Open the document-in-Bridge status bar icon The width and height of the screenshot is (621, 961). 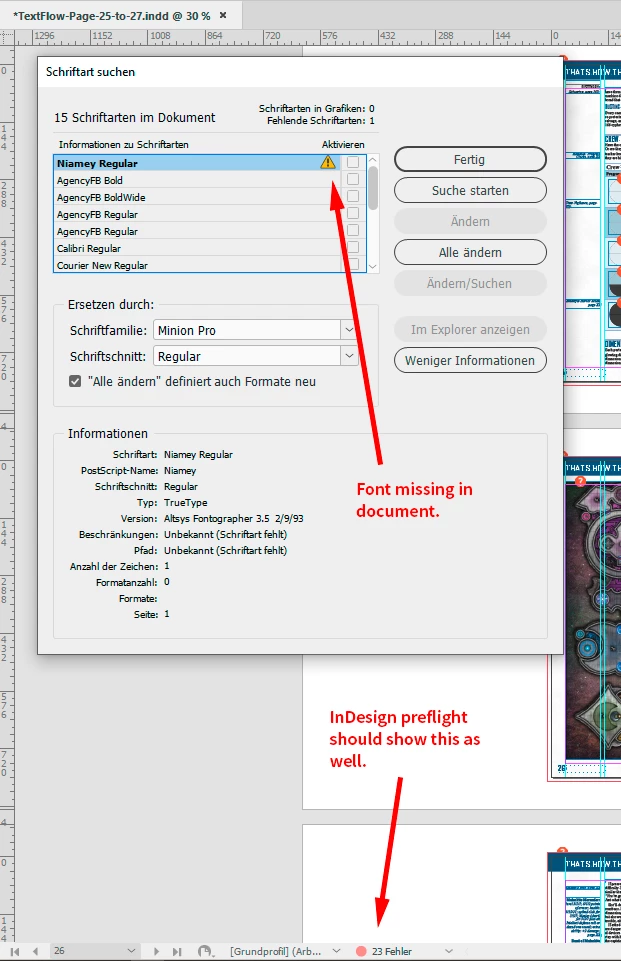206,951
